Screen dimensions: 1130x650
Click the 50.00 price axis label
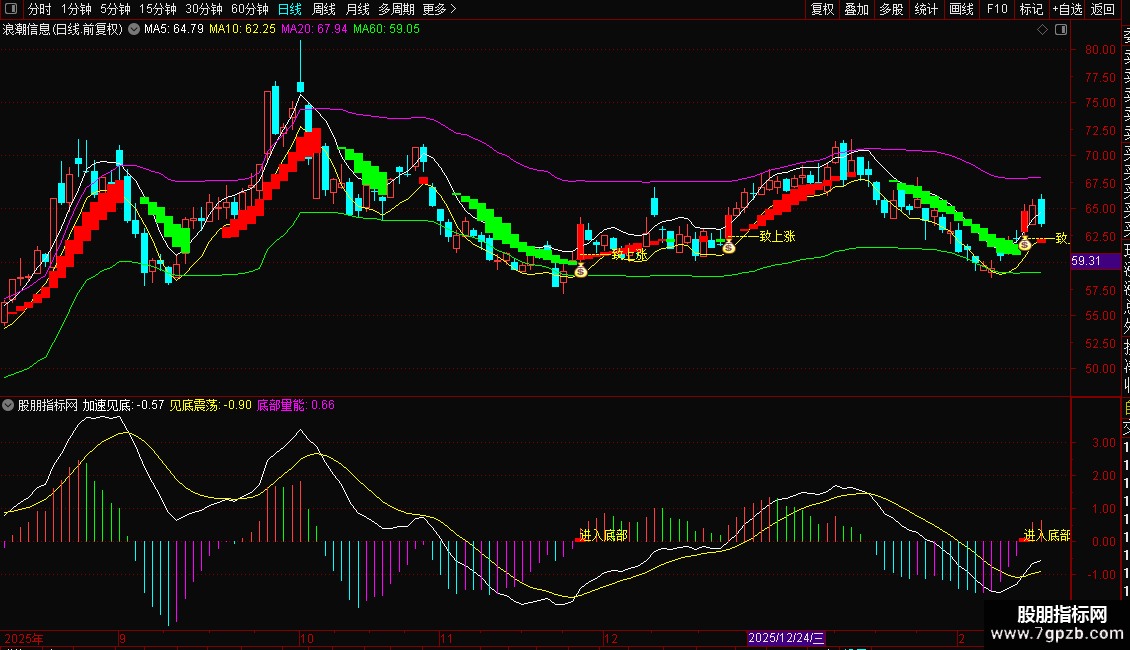click(1100, 369)
